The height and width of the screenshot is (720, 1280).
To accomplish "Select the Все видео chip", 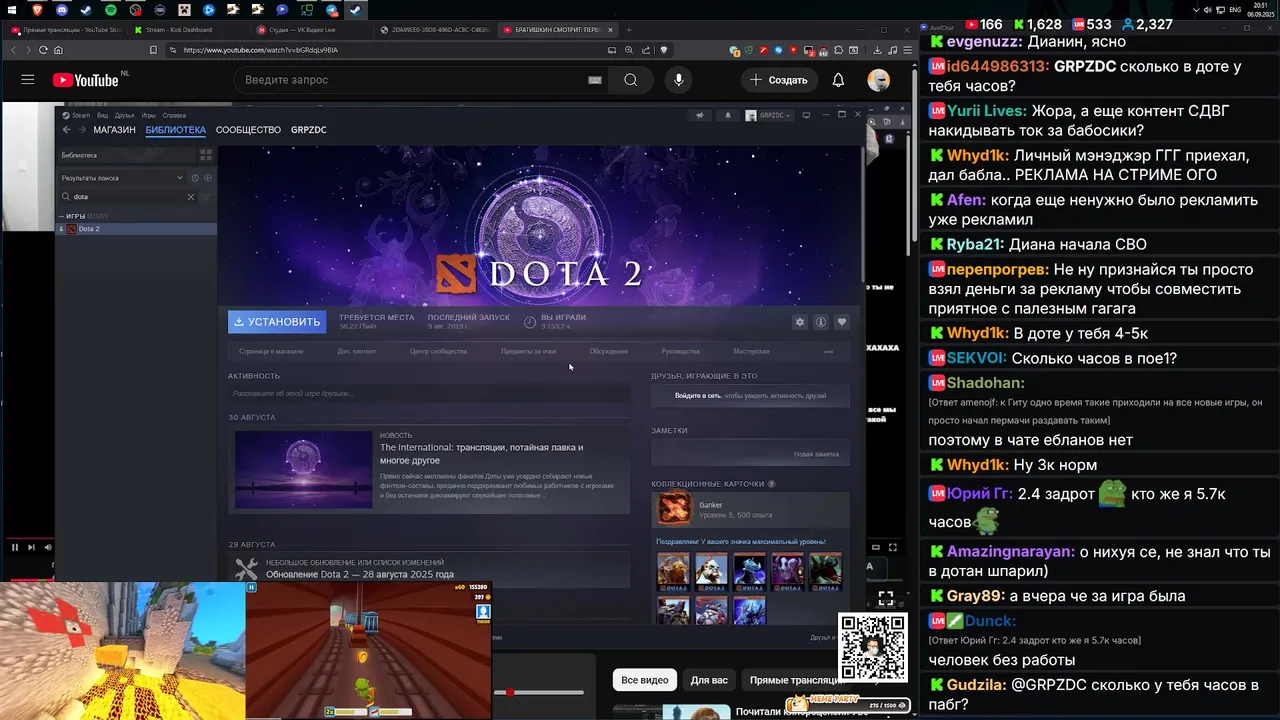I will 645,680.
